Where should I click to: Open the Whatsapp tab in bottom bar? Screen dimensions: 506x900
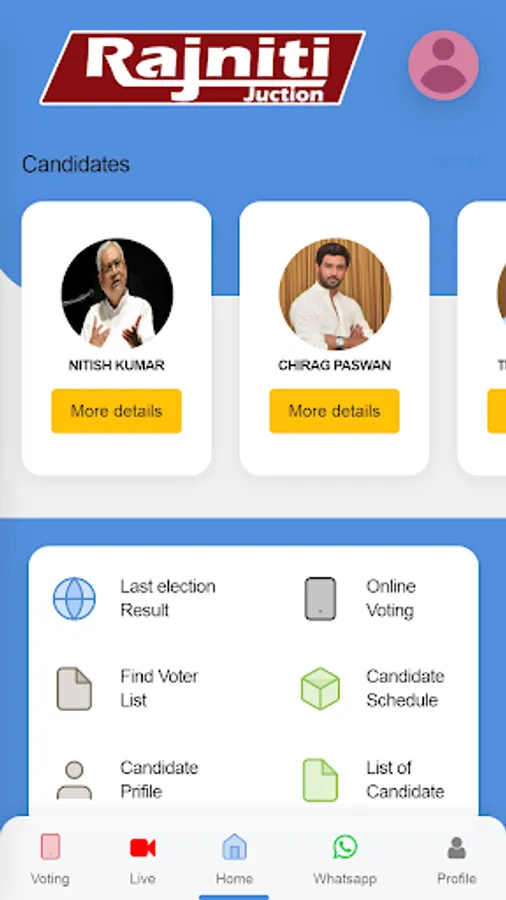(345, 859)
